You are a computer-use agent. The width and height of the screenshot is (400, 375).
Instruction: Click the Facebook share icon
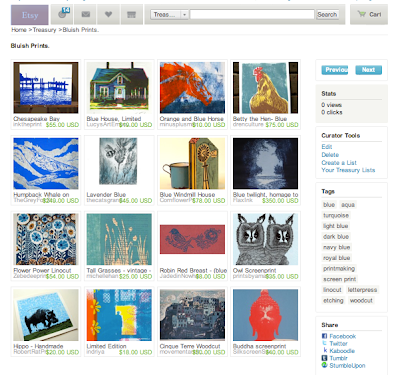324,336
